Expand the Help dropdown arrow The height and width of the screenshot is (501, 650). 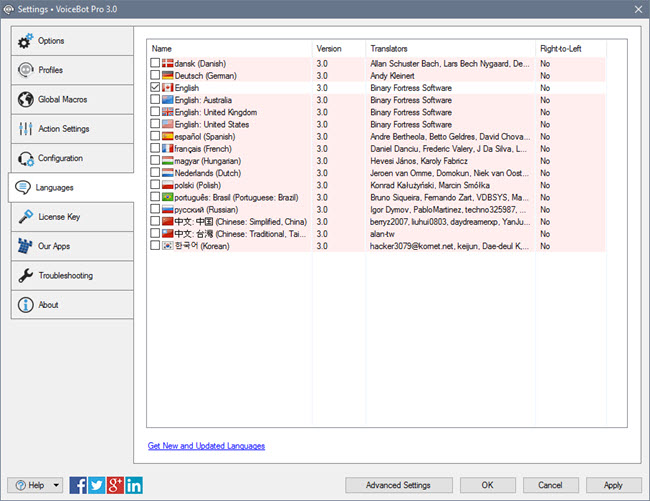point(55,485)
